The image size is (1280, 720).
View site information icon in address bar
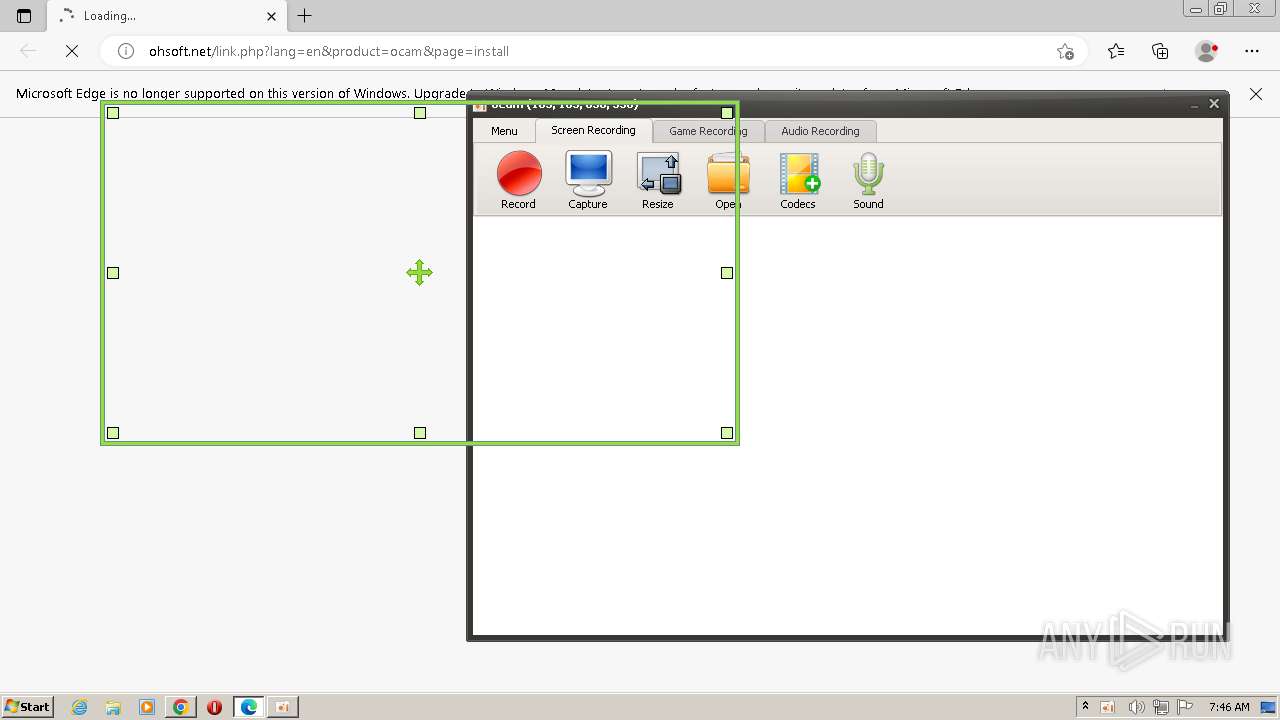(126, 51)
